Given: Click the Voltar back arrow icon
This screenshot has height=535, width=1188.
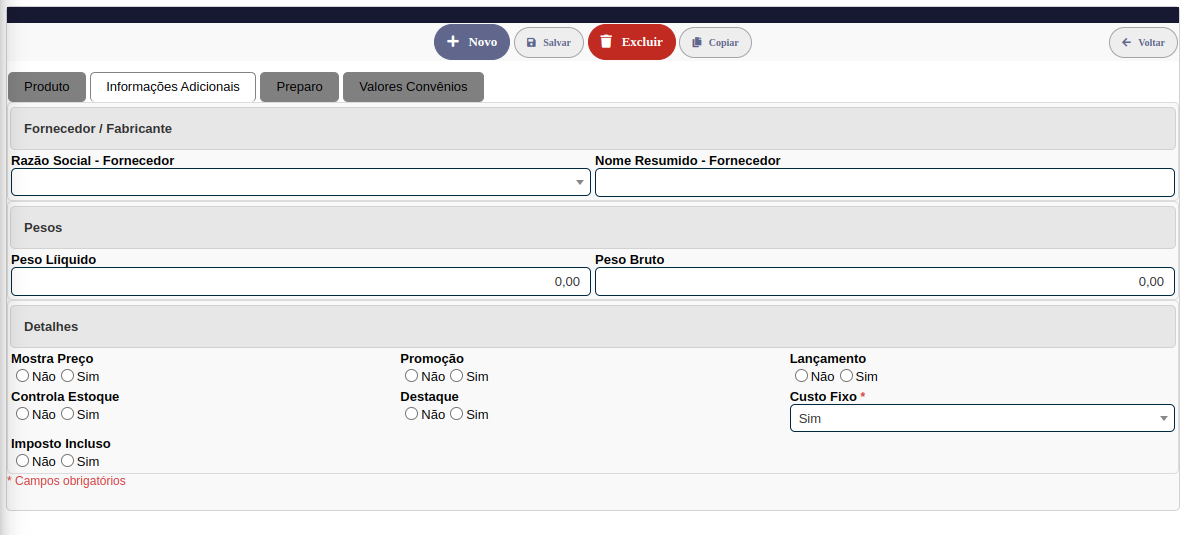Looking at the screenshot, I should tap(1126, 43).
